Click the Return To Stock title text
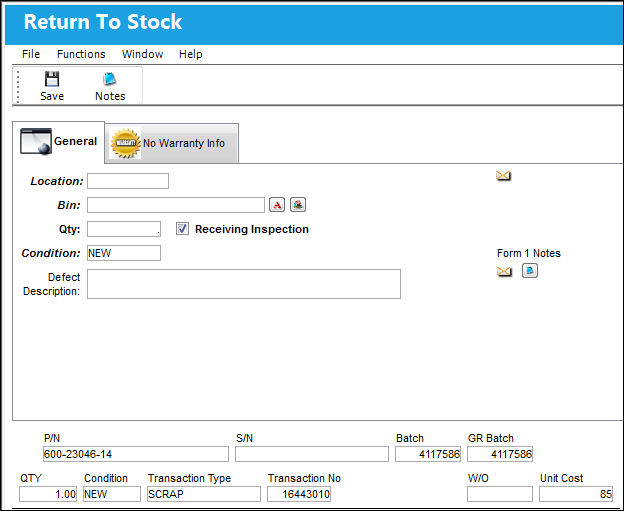624x511 pixels. 103,22
